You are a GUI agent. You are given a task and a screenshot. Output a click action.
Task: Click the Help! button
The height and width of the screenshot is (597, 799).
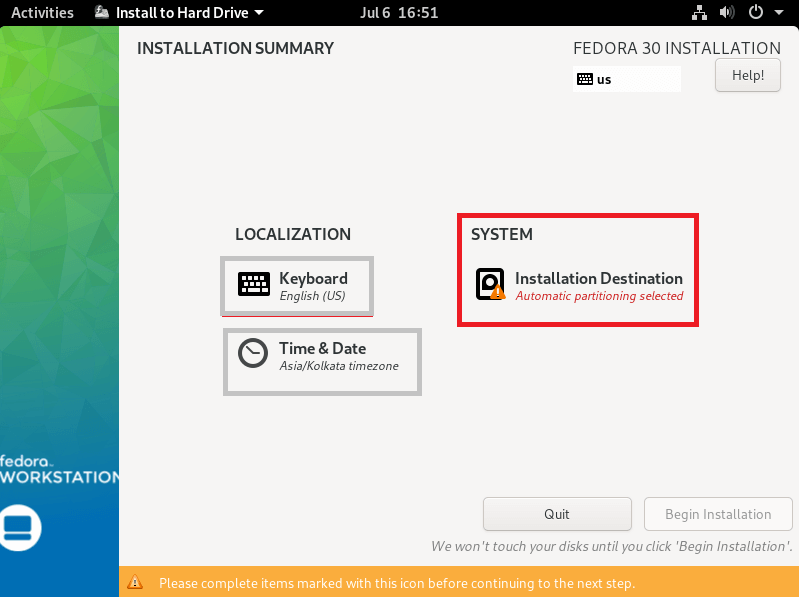[748, 75]
